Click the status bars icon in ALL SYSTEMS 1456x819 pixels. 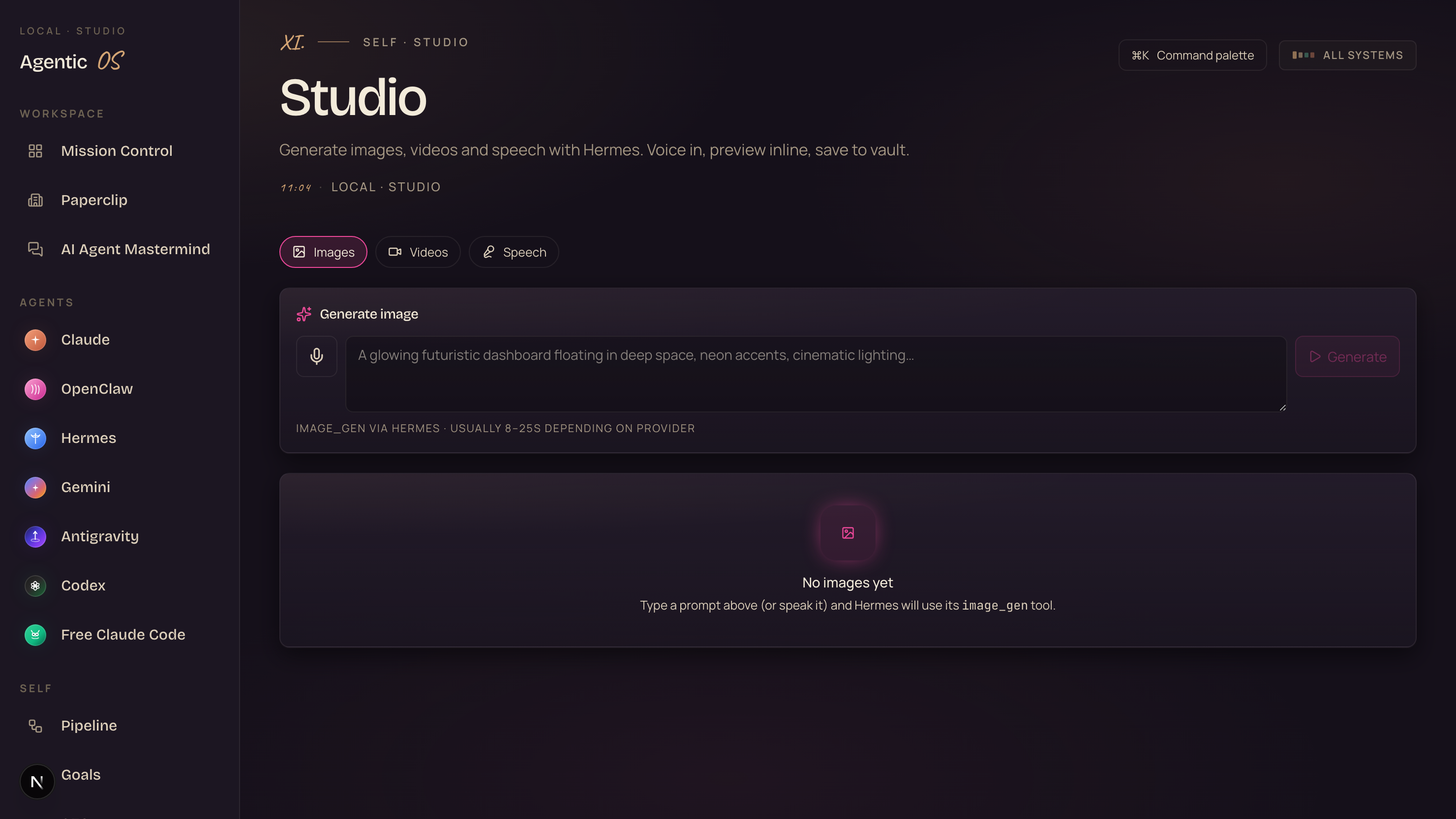point(1303,56)
